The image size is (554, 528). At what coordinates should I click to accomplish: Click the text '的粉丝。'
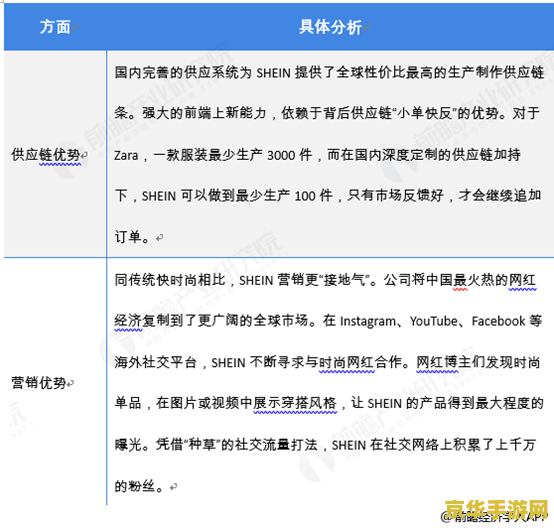[139, 486]
